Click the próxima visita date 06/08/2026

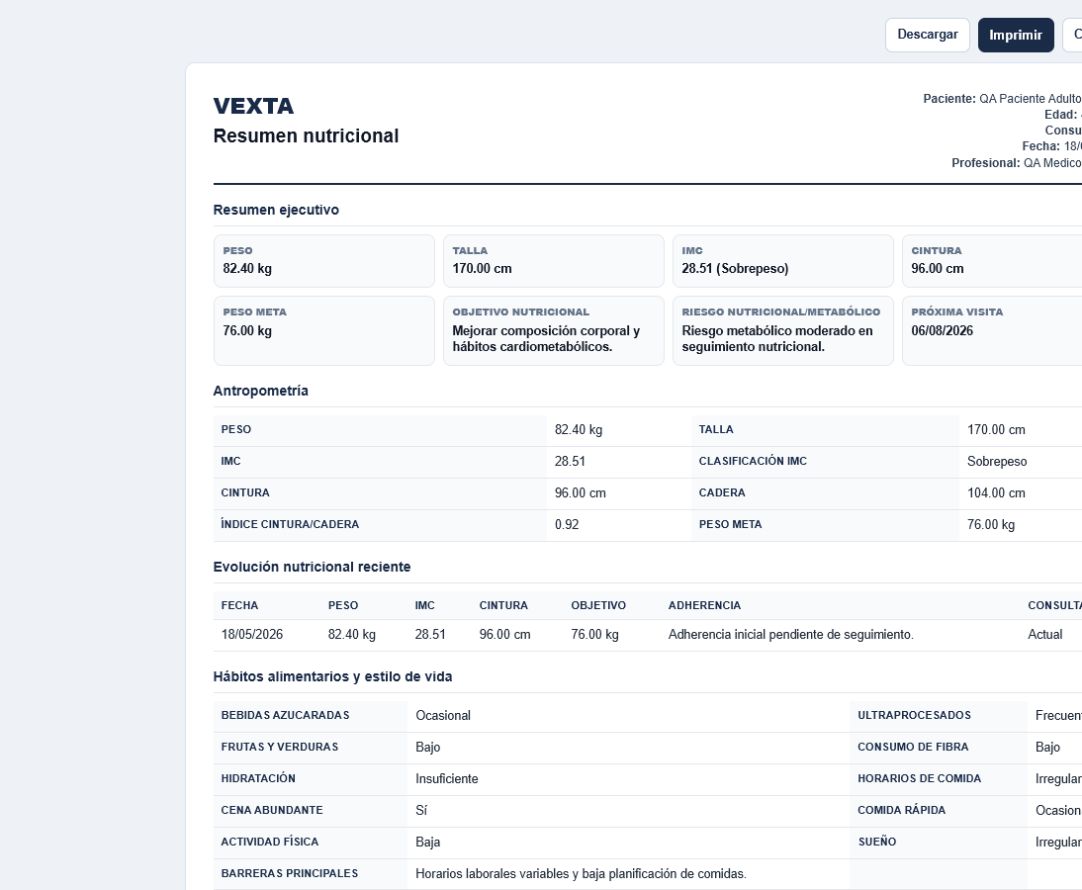click(x=942, y=330)
